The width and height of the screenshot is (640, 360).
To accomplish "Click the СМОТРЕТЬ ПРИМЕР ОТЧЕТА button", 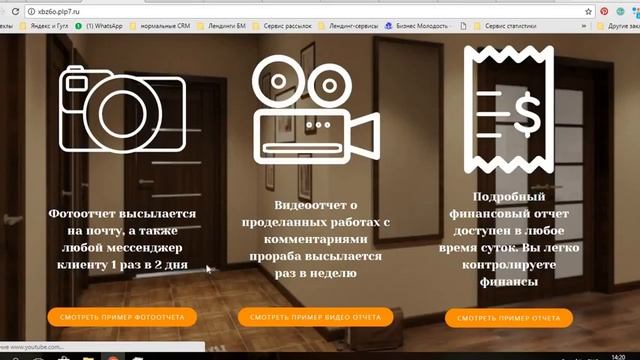I will (x=509, y=318).
